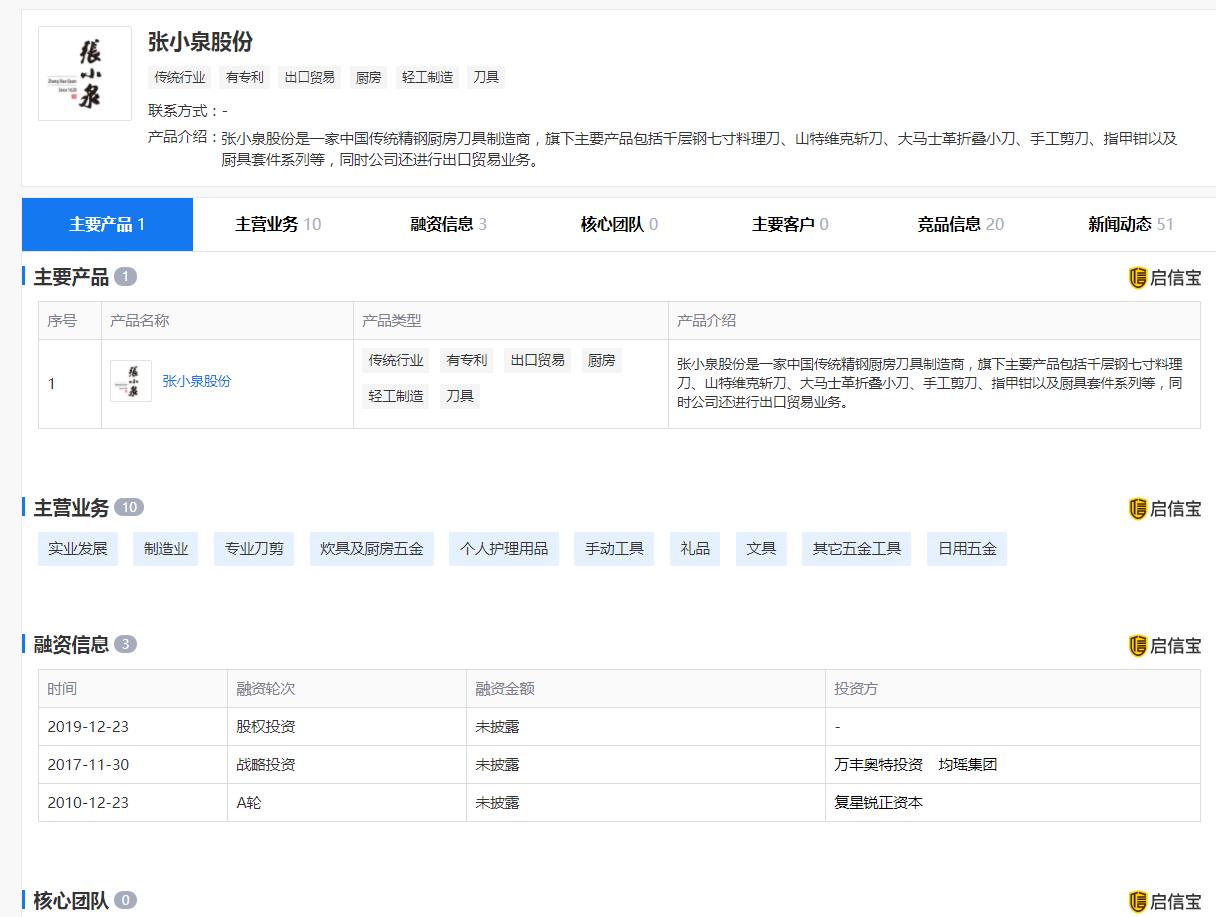Image resolution: width=1216 pixels, height=917 pixels.
Task: Click the 刀具 tag in the header
Action: click(x=486, y=77)
